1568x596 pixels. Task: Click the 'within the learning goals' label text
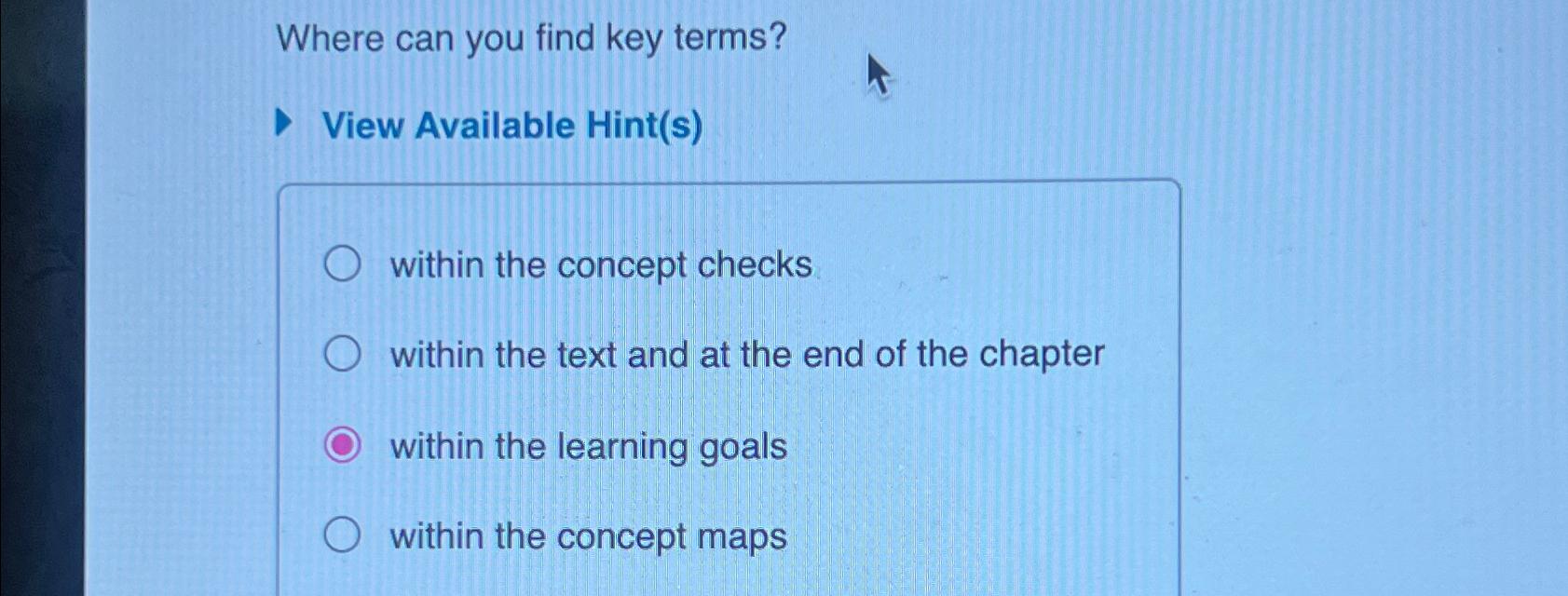pos(587,447)
